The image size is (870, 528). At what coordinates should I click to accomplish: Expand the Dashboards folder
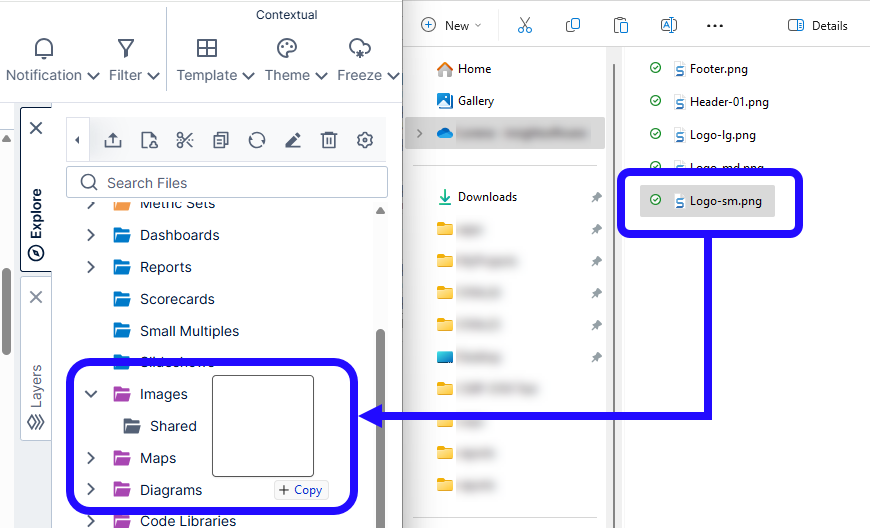pos(91,235)
